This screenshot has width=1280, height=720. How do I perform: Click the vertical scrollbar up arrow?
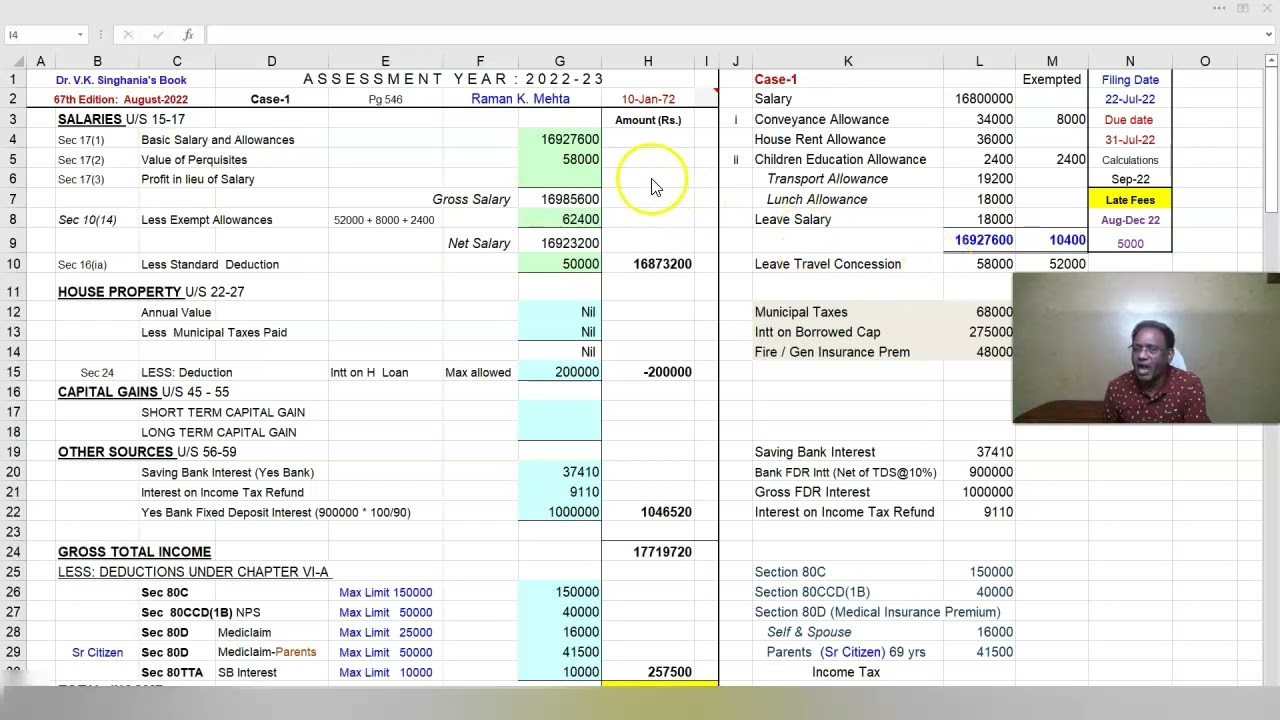1272,61
